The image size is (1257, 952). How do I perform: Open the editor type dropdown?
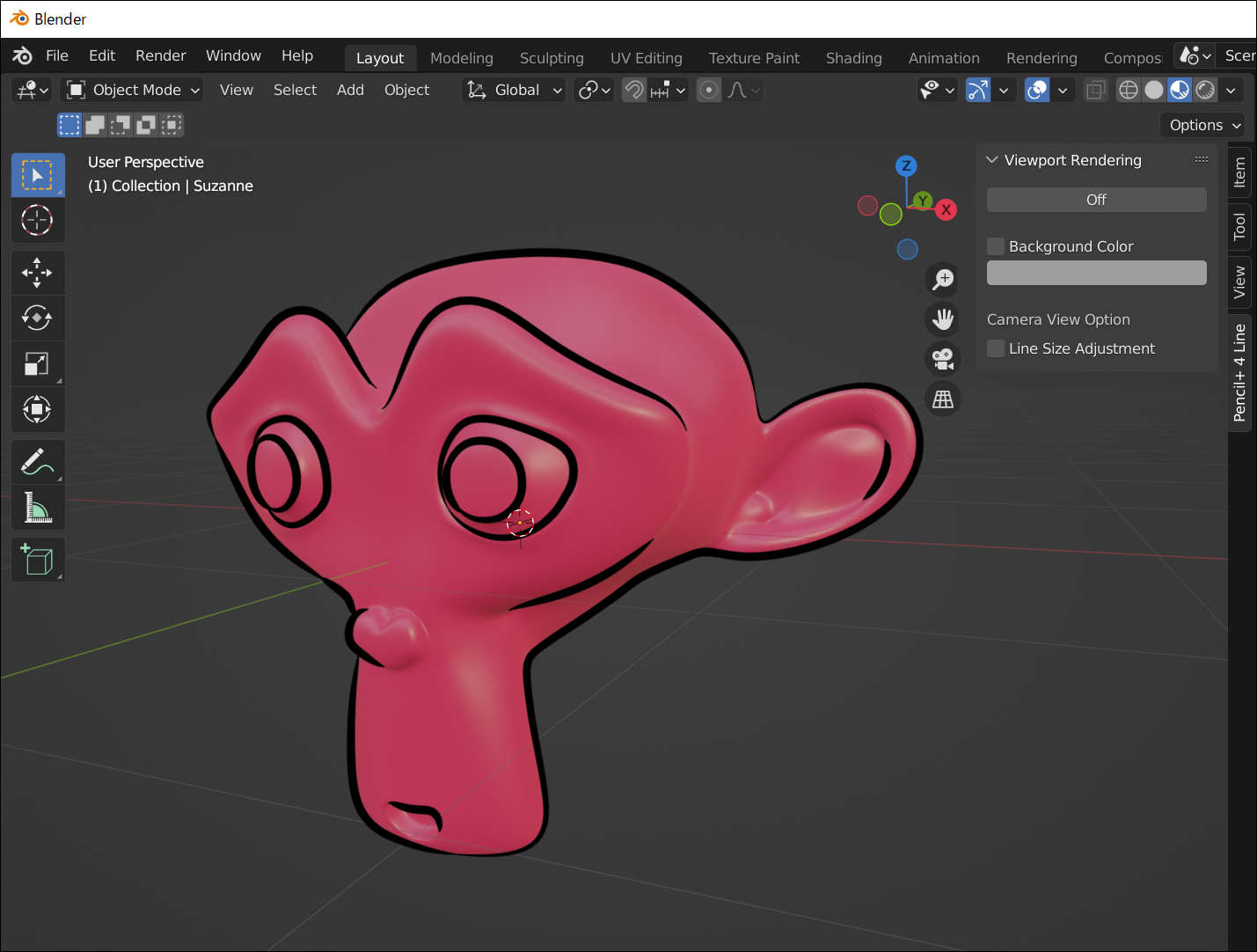33,90
